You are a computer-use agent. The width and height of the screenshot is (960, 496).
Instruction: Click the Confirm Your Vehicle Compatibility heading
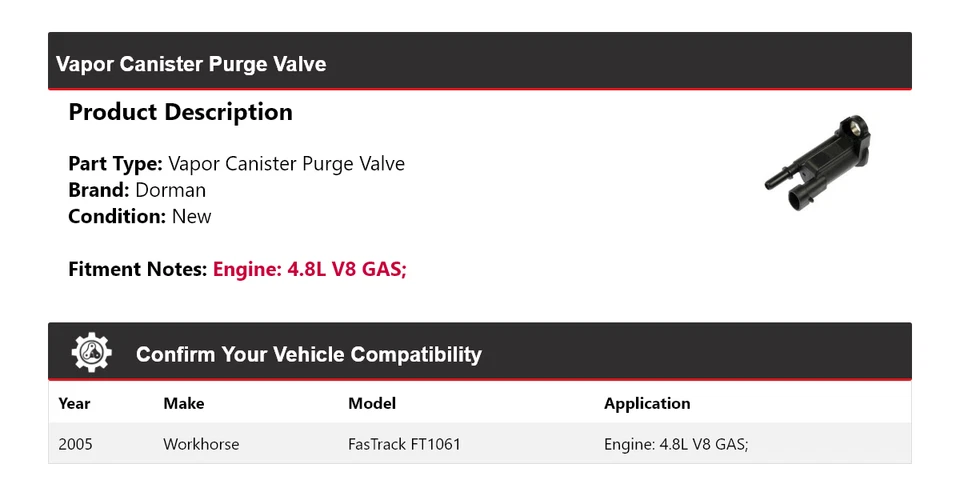[x=308, y=355]
